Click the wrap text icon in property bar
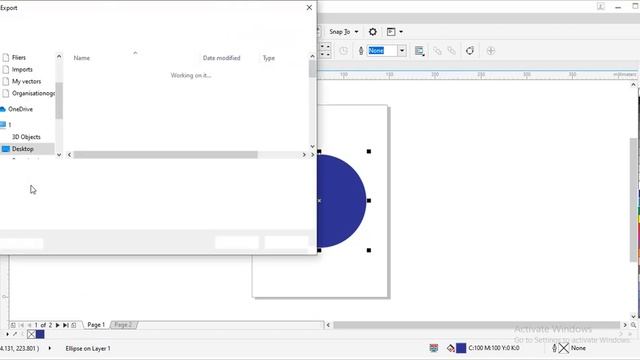The width and height of the screenshot is (640, 360). pyautogui.click(x=420, y=51)
